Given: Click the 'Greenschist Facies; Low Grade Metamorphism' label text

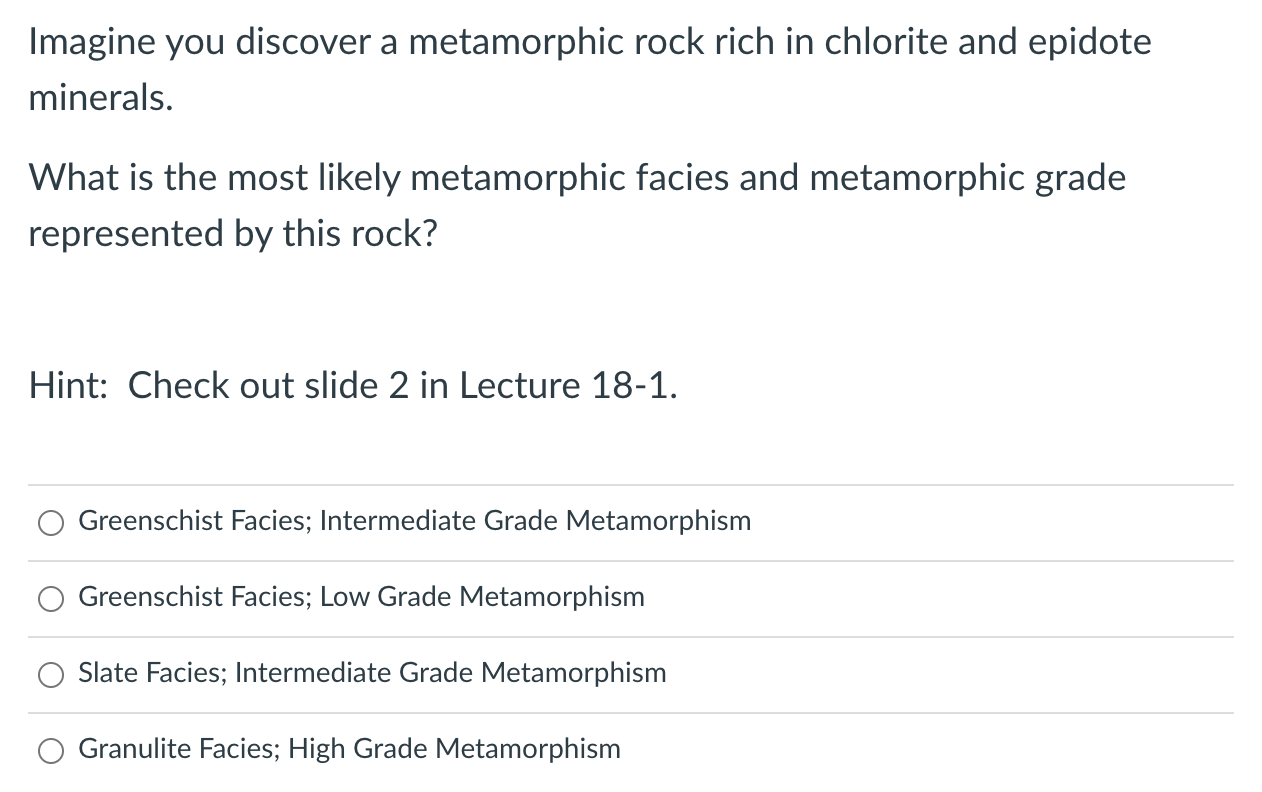Looking at the screenshot, I should [361, 597].
